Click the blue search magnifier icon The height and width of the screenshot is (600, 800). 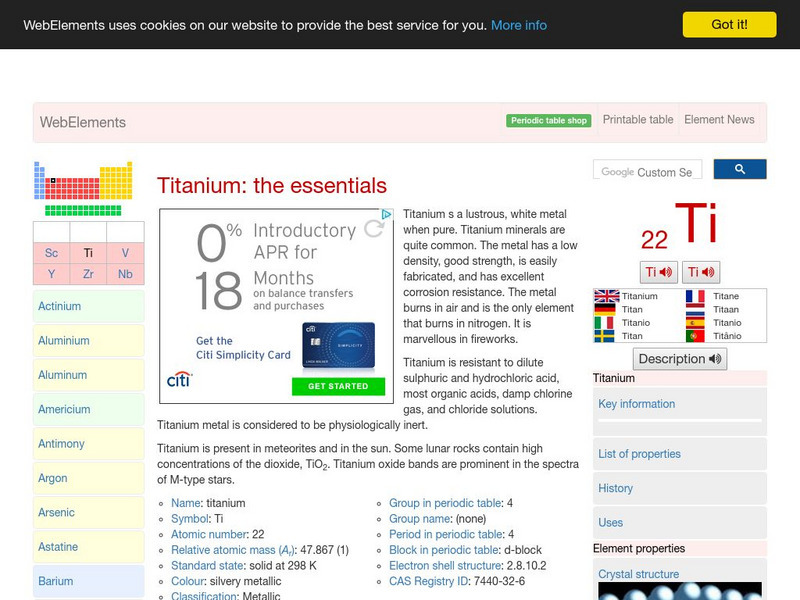coord(740,169)
